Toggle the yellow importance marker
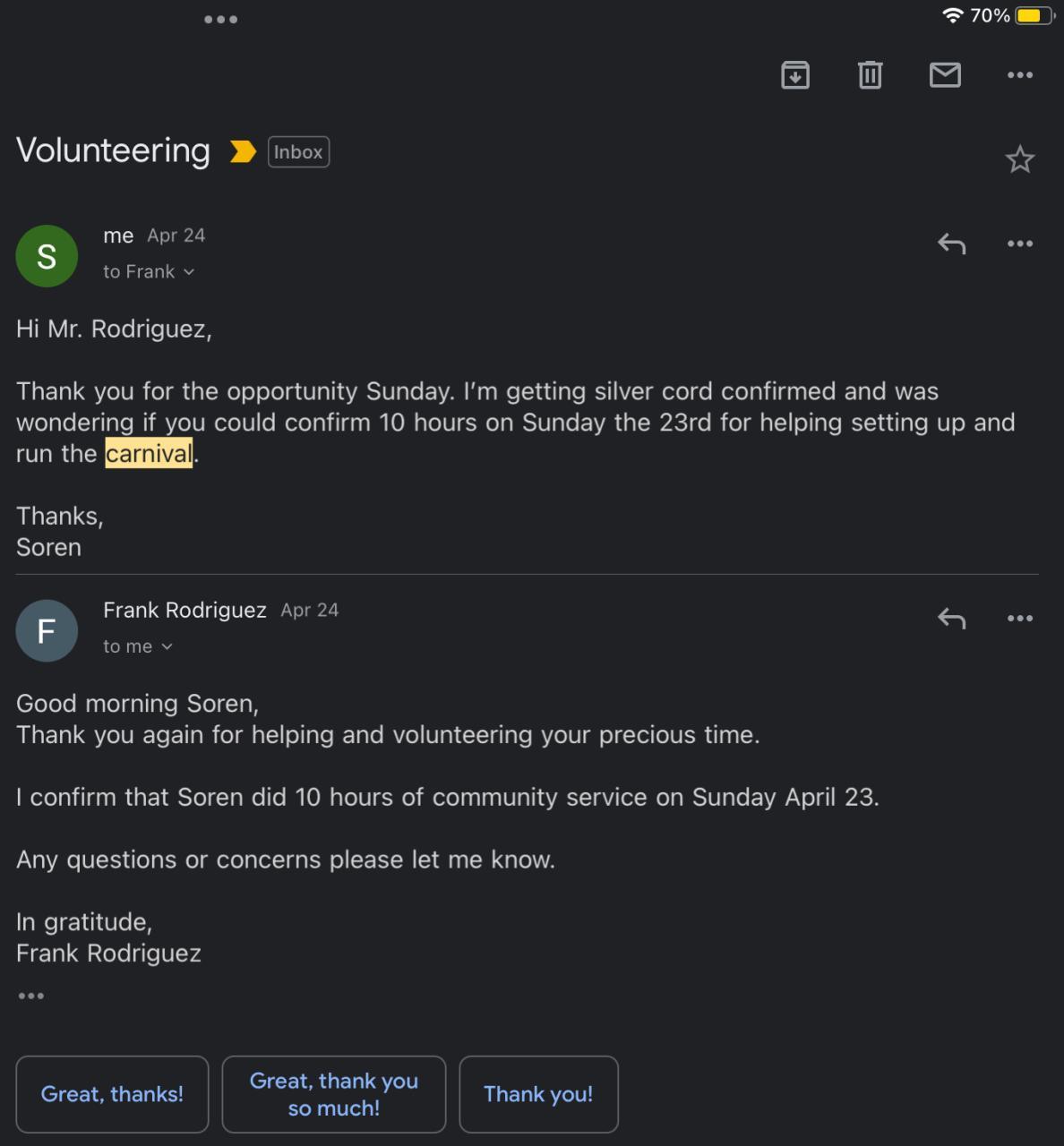The height and width of the screenshot is (1146, 1064). [243, 152]
